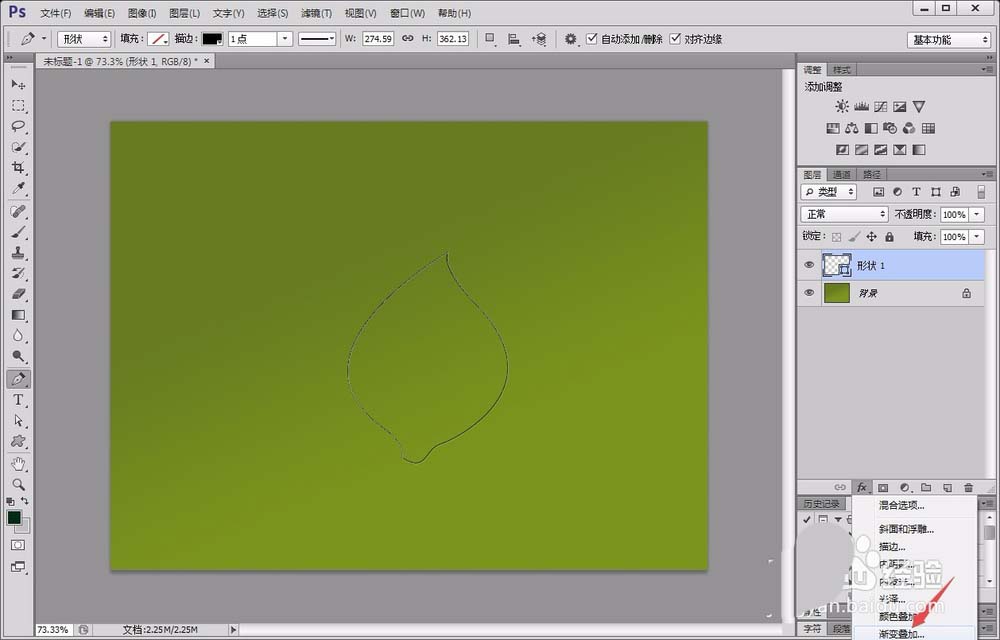Uncheck the 自动添加/删除 checkbox

593,39
